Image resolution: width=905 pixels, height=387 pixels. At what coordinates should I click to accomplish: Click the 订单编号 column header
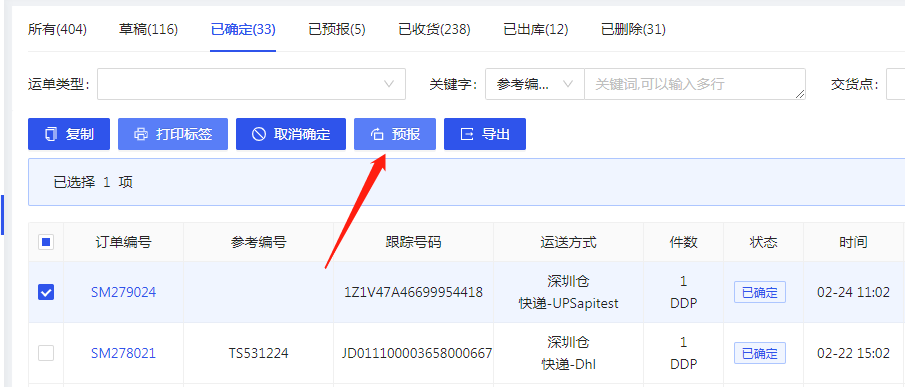point(124,242)
